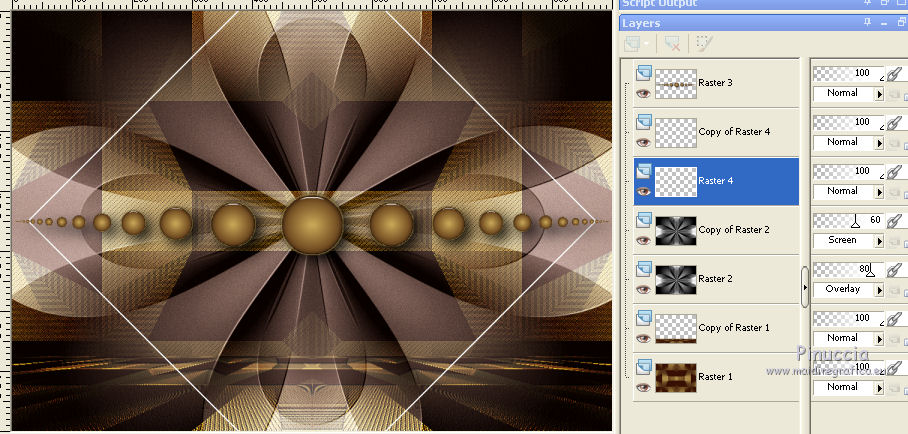Open the Screen blend mode dropdown
Viewport: 908px width, 434px height.
click(879, 240)
